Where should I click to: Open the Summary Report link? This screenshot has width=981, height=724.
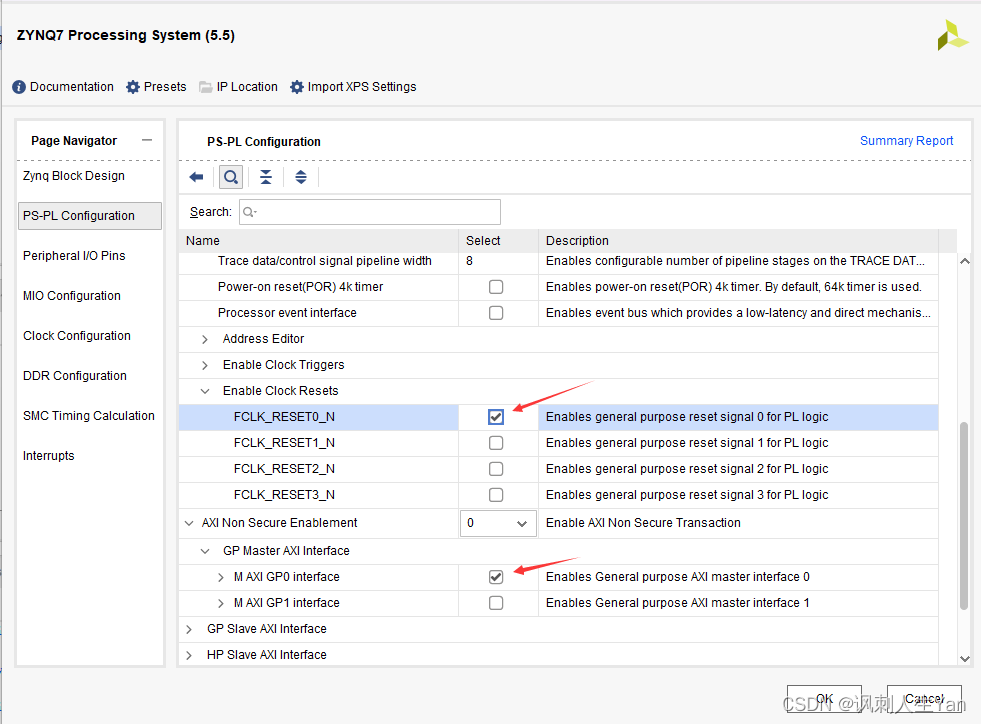pyautogui.click(x=907, y=141)
